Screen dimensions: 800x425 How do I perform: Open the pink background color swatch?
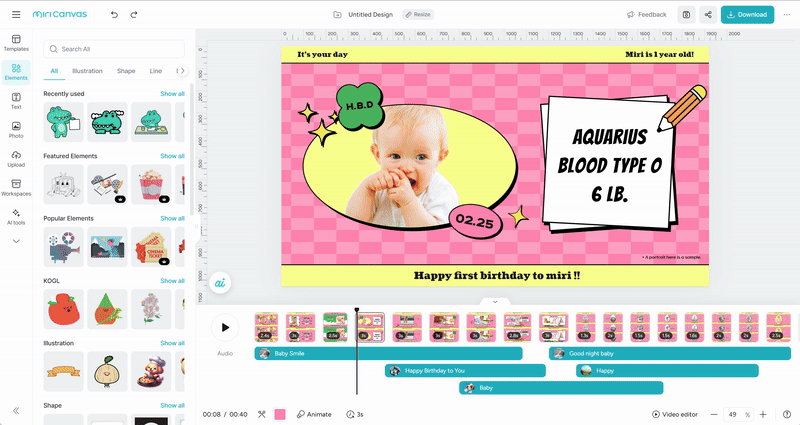280,414
